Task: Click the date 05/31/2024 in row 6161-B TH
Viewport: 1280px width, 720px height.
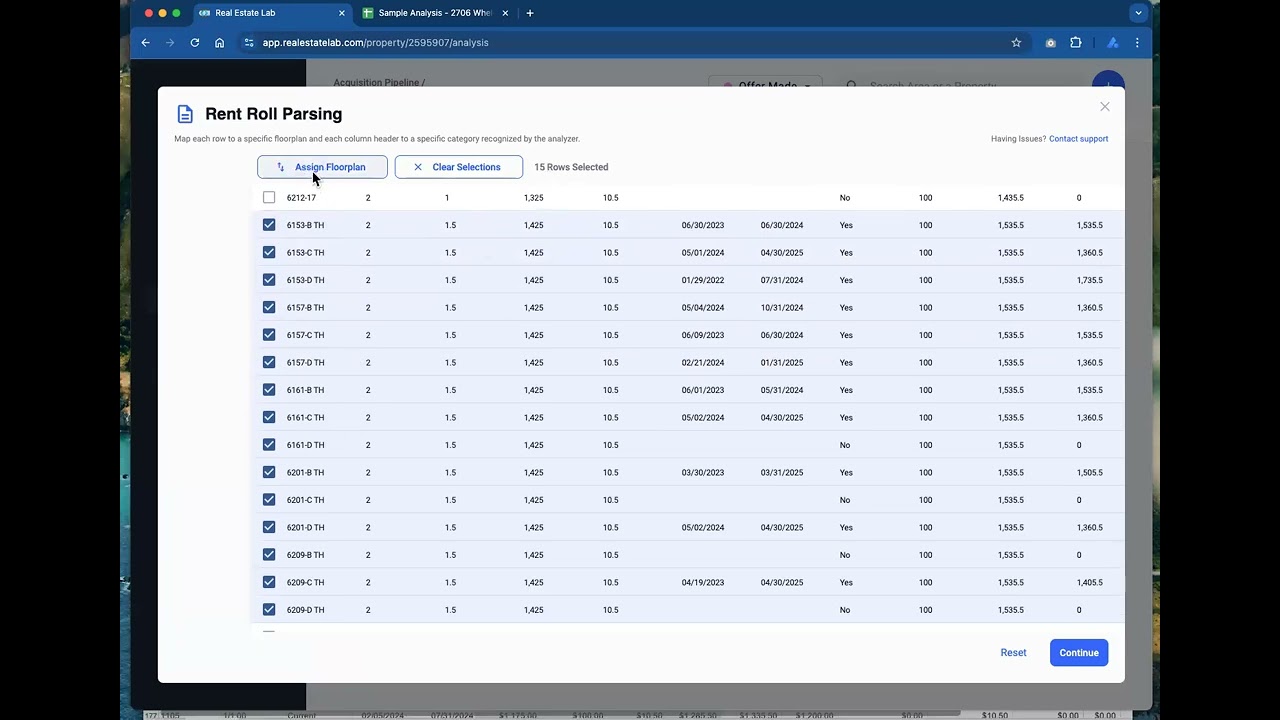Action: pyautogui.click(x=782, y=390)
